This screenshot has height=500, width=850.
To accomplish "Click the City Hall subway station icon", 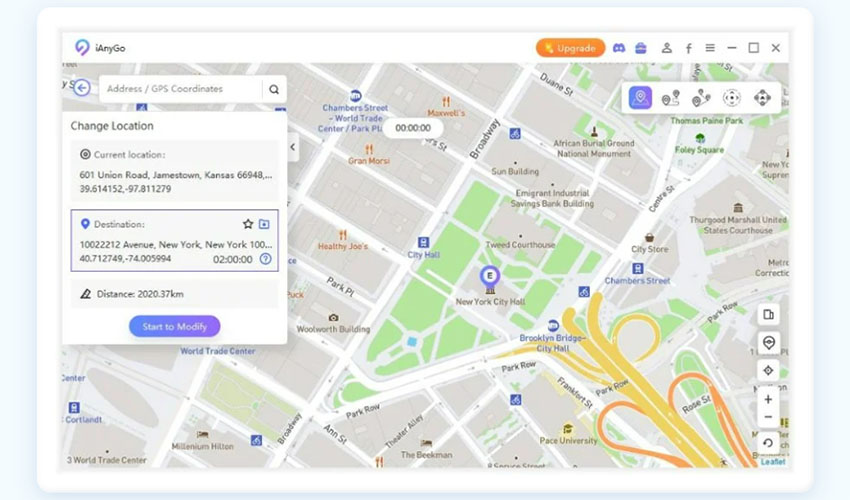I will [423, 242].
